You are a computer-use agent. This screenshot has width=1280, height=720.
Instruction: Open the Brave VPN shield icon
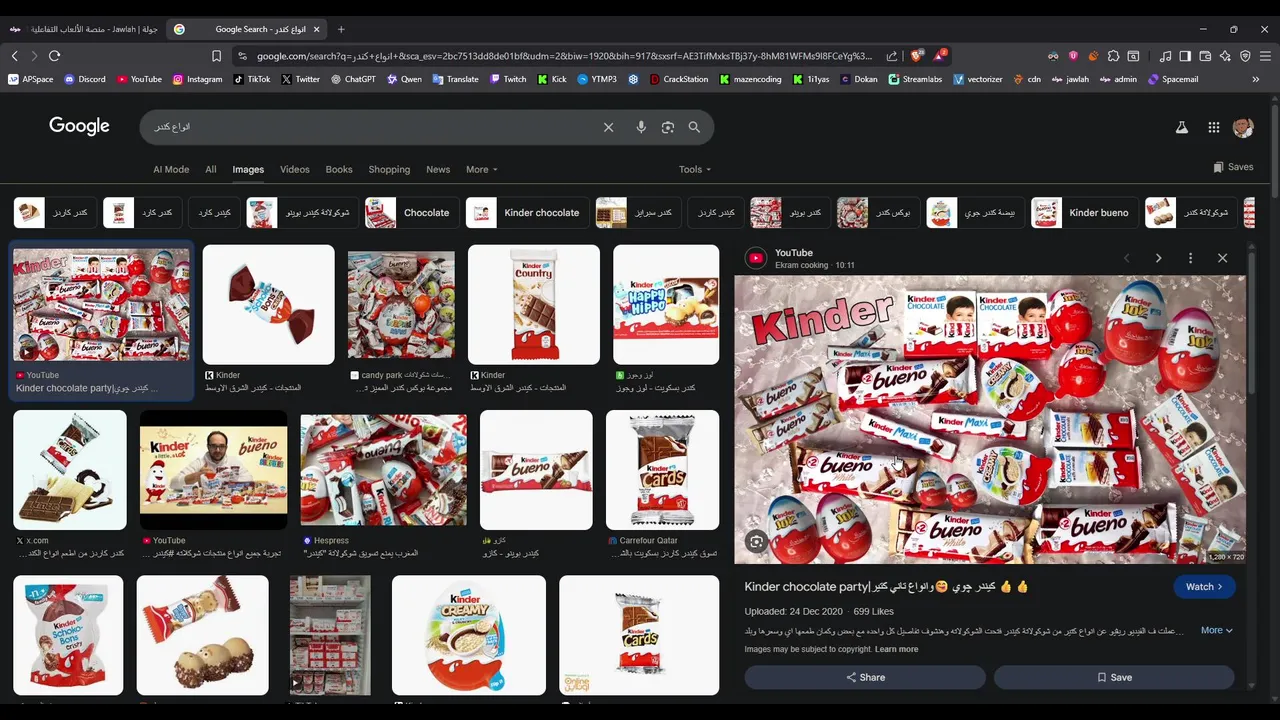[x=1245, y=56]
